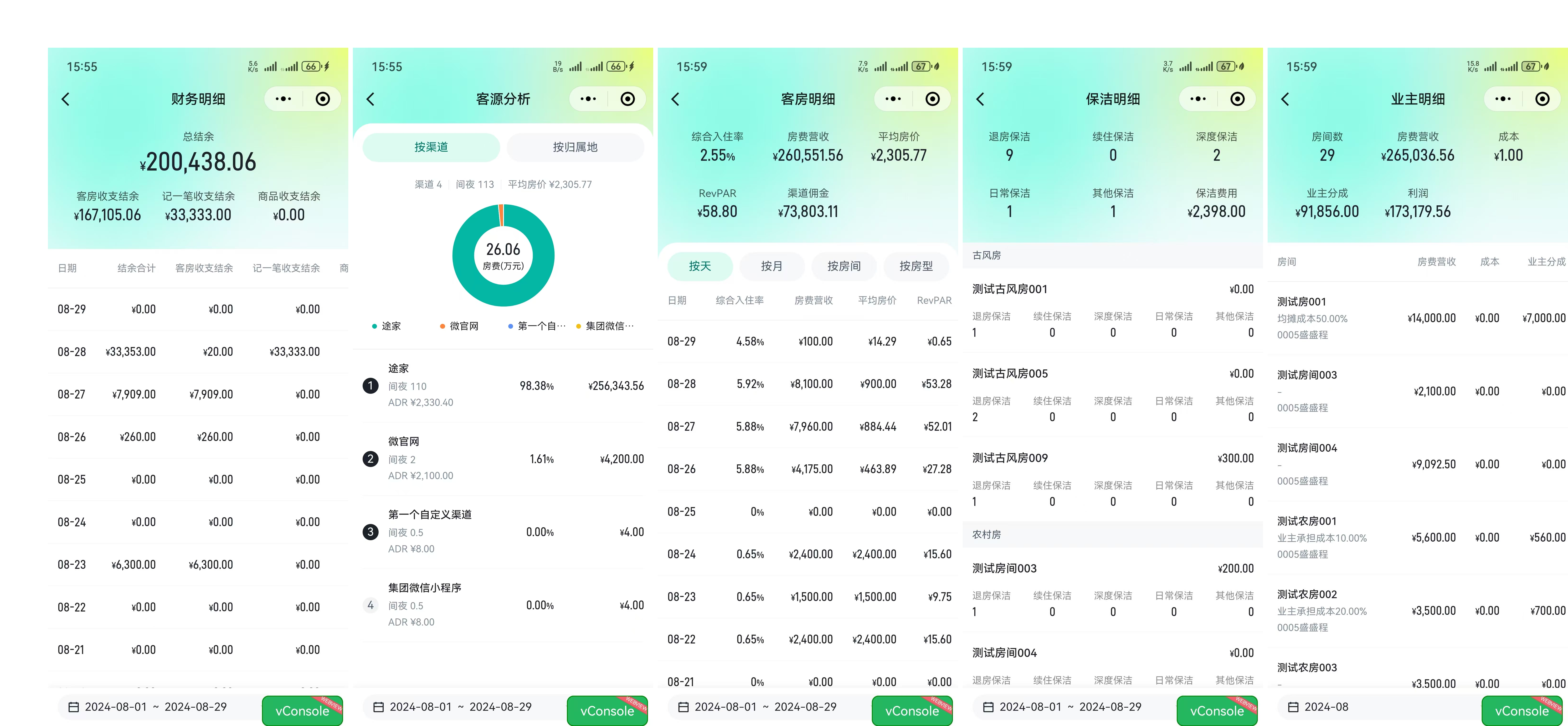Open vConsole on 保洁明细 screen
The image size is (1568, 726).
pos(1217,711)
